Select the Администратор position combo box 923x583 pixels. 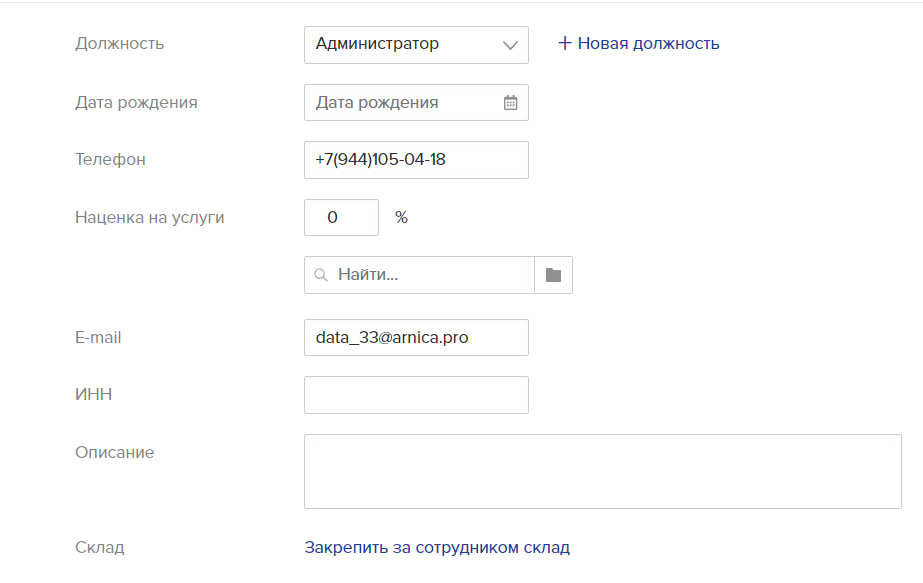pos(416,45)
